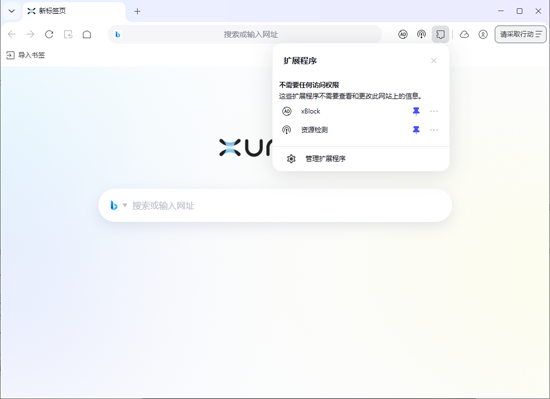Go forward using the forward arrow

31,34
